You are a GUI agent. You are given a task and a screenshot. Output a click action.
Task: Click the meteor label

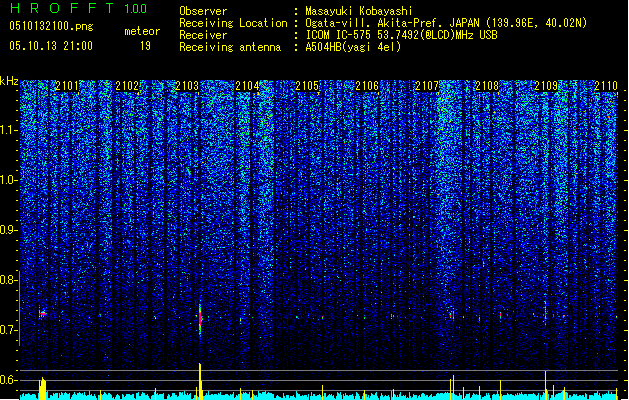(x=142, y=31)
